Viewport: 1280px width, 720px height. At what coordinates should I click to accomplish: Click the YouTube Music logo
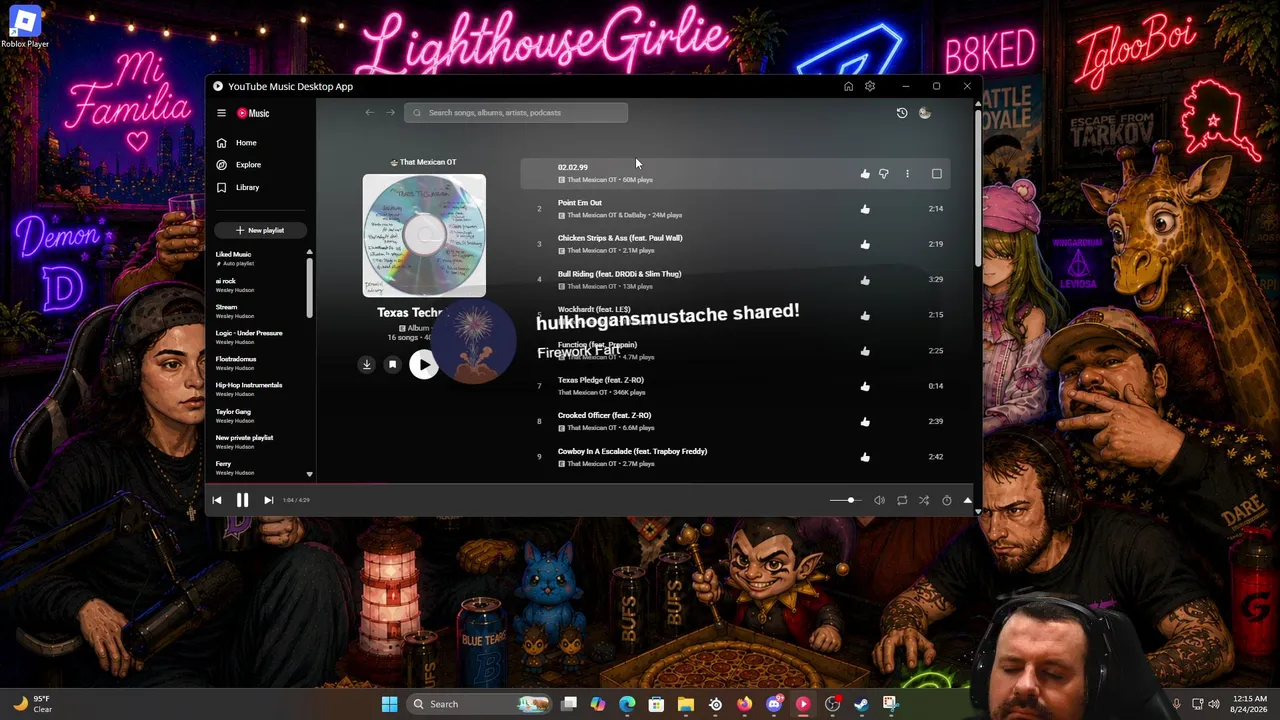point(253,113)
